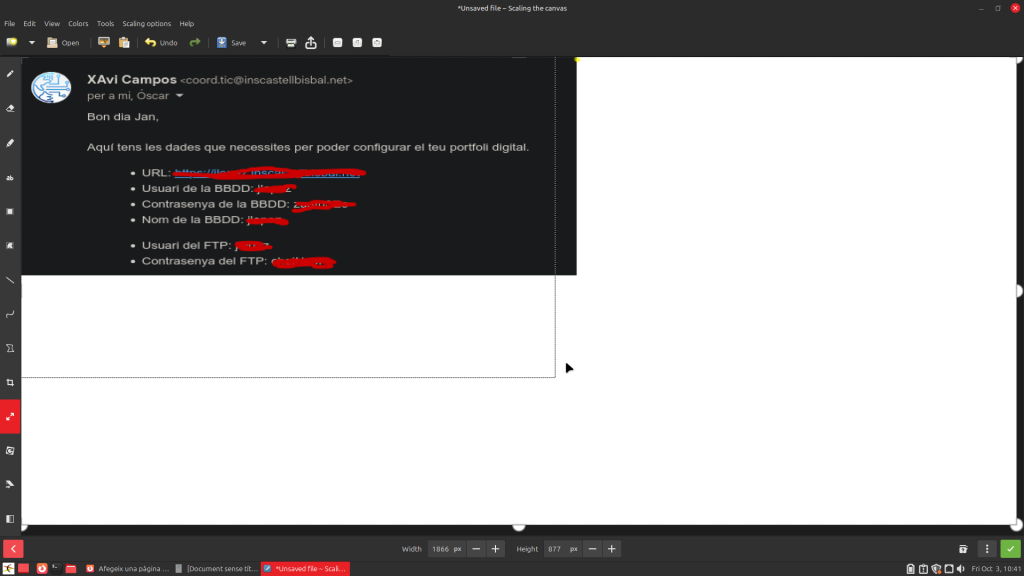Pick the Curve tool
Screen dimensions: 1024x576
tap(10, 314)
